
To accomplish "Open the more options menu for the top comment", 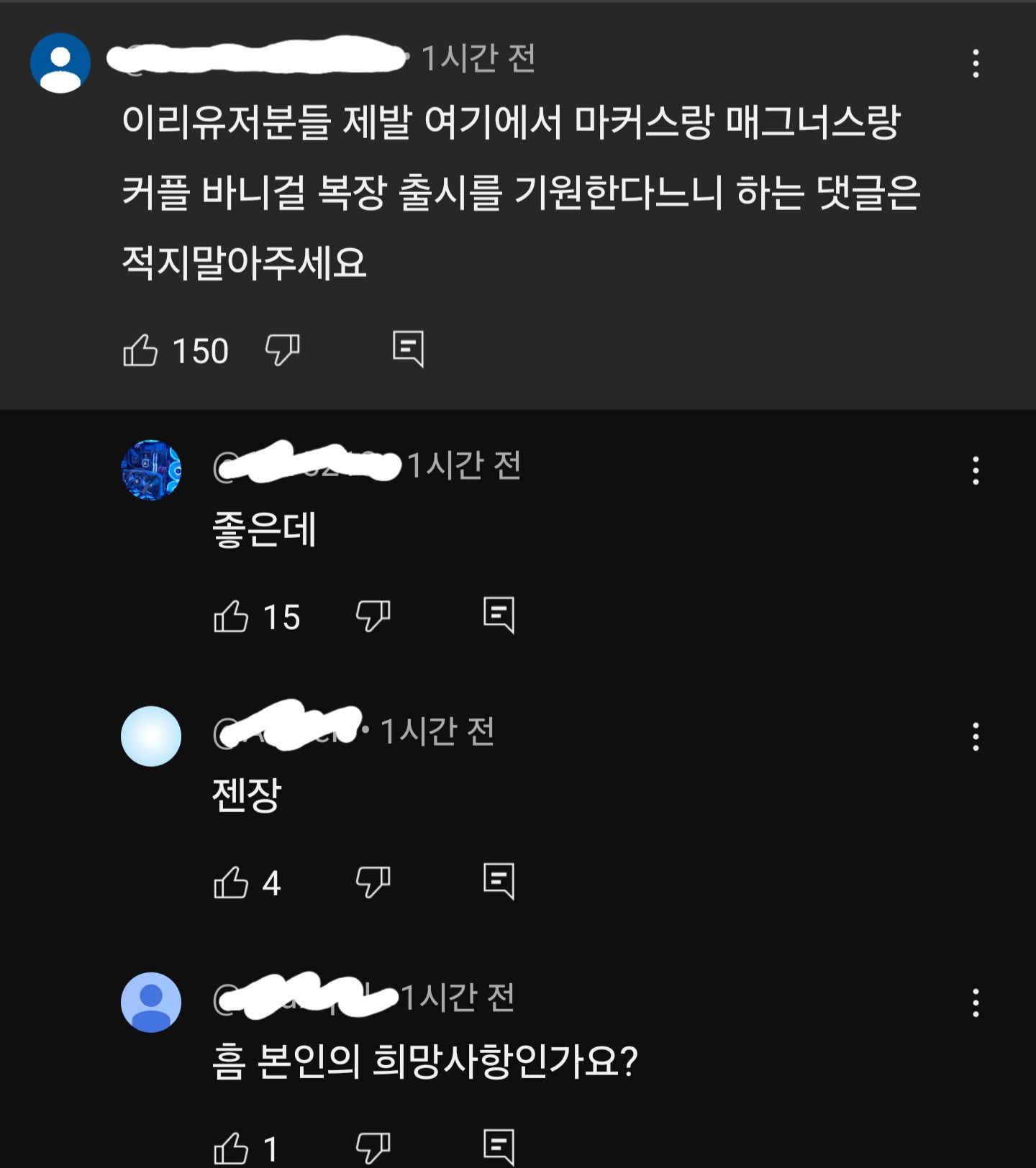I will pos(976,63).
